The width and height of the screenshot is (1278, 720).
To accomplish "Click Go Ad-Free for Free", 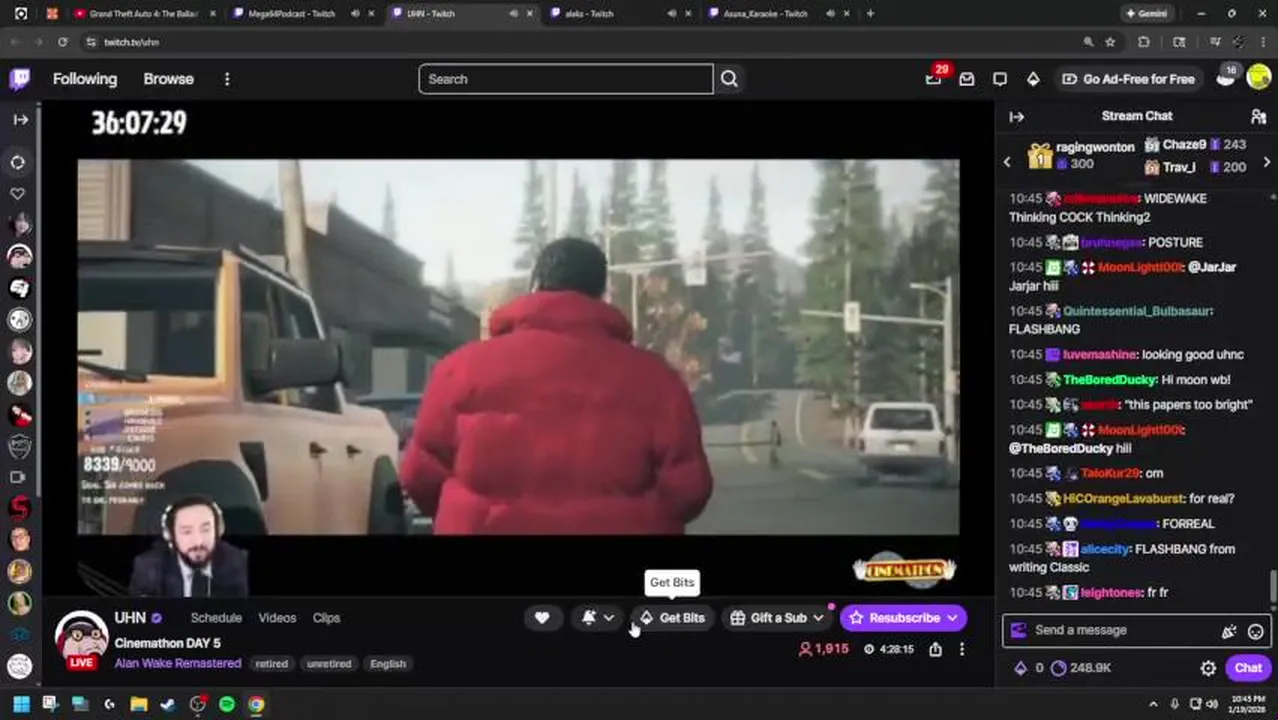I will [1128, 79].
